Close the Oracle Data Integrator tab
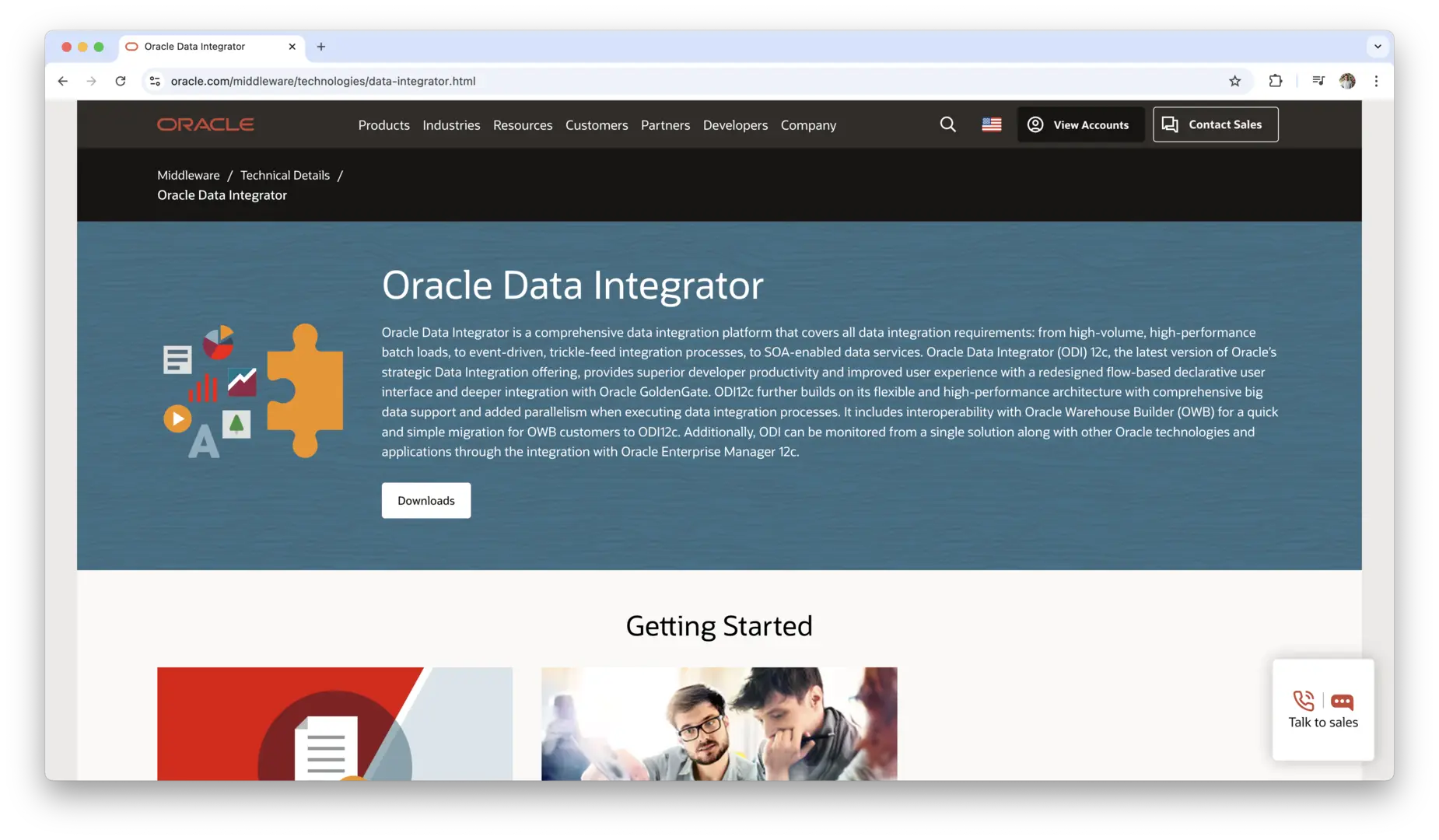 click(292, 47)
